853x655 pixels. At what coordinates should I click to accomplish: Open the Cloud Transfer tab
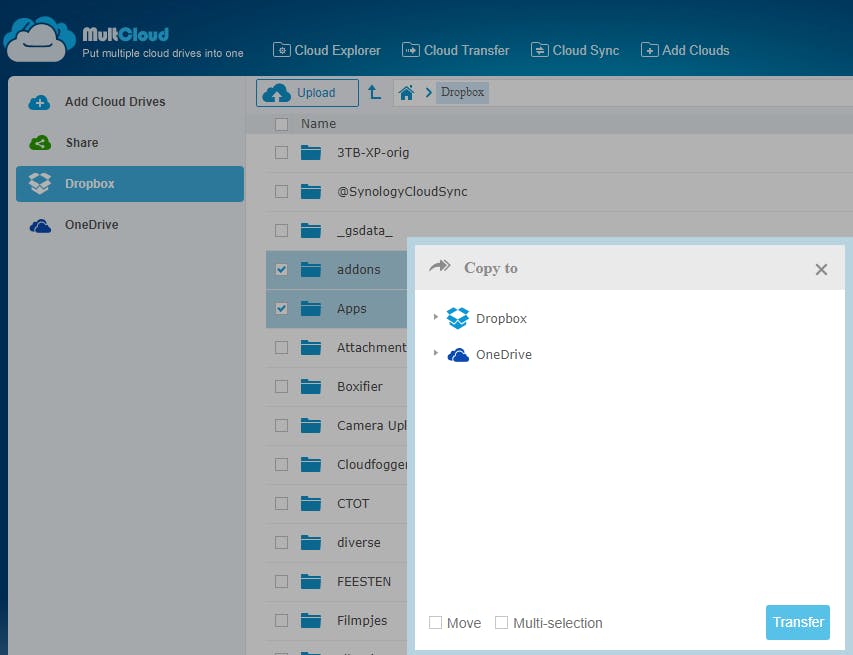point(455,50)
